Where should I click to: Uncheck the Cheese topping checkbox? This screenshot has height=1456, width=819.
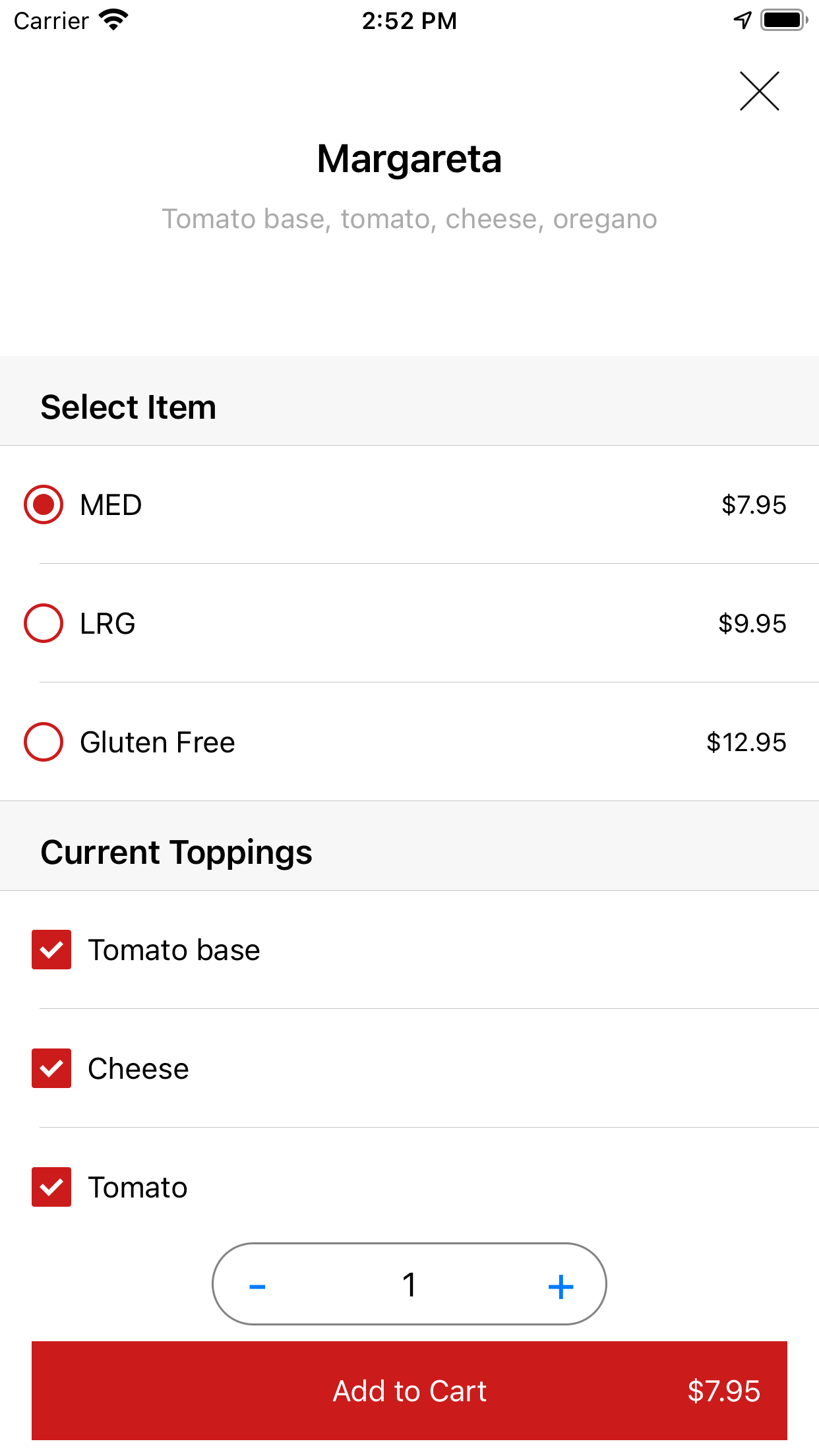51,1068
